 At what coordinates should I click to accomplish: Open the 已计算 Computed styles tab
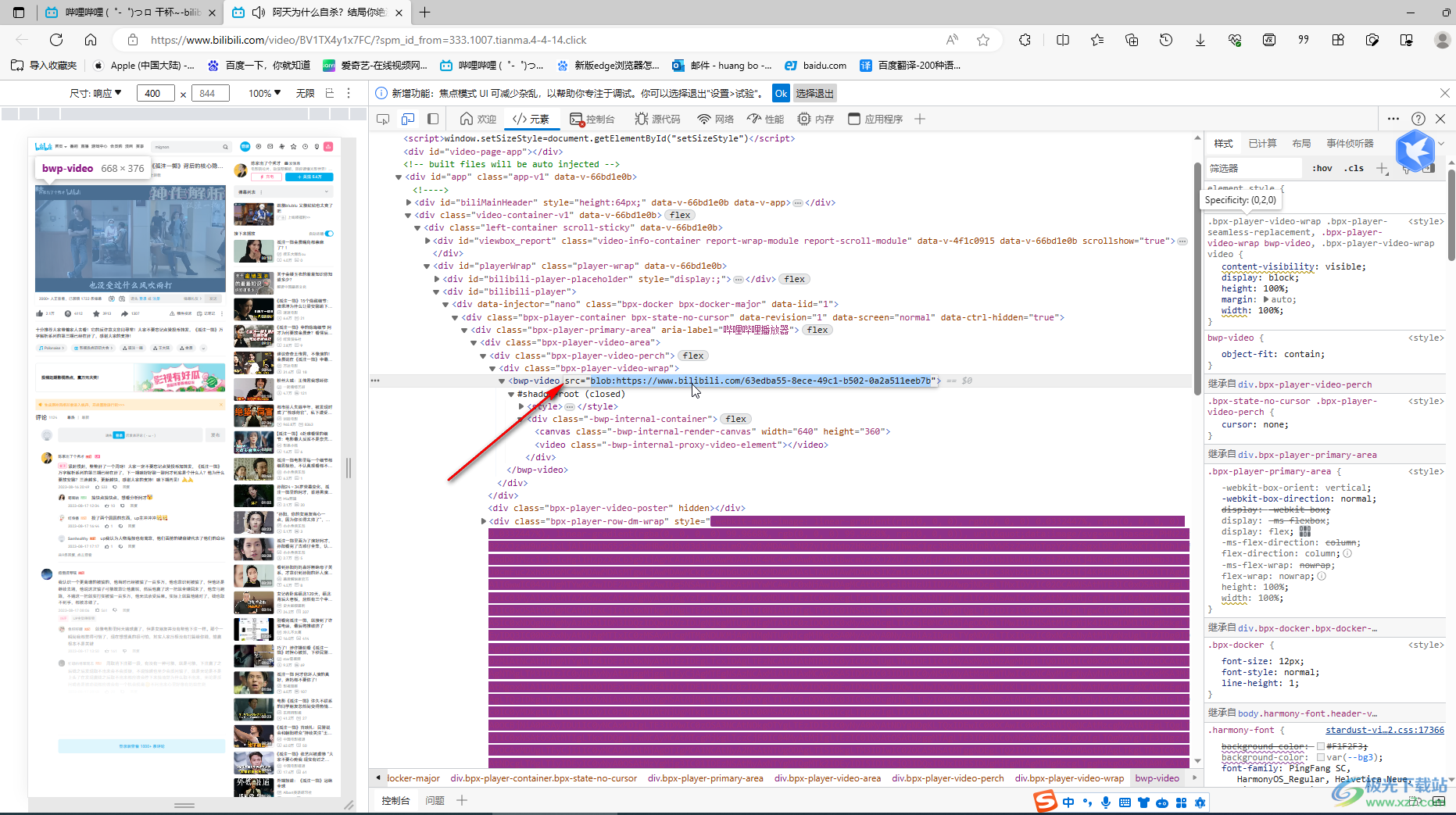click(x=1262, y=143)
